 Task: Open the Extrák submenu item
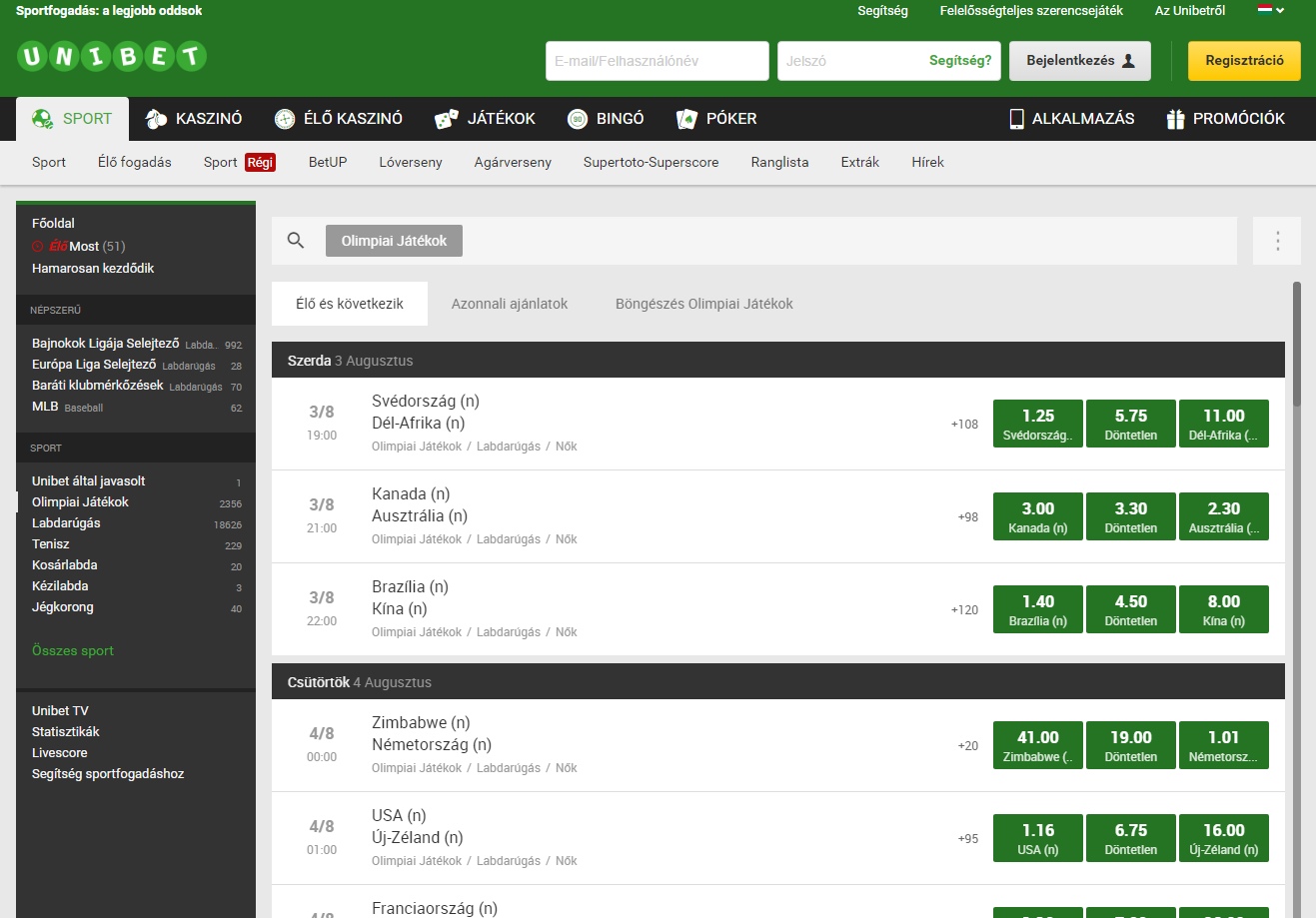(859, 162)
